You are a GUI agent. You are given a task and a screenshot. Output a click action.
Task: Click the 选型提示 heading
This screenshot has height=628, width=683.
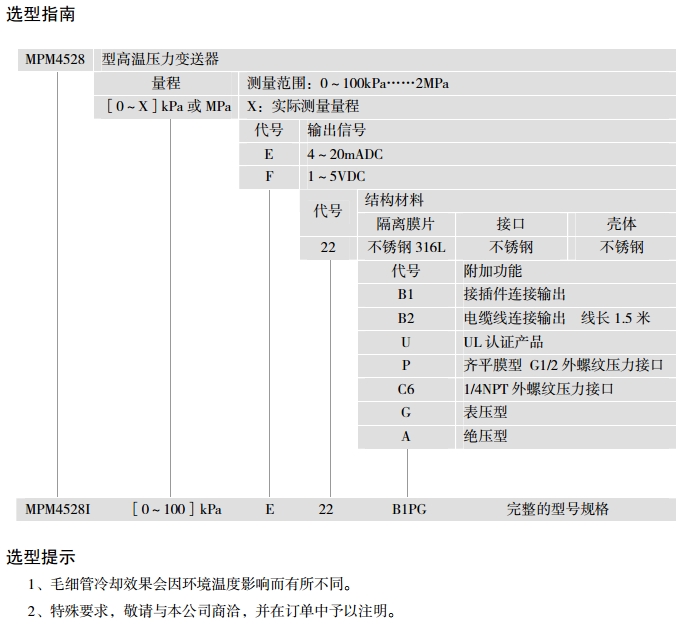point(41,557)
